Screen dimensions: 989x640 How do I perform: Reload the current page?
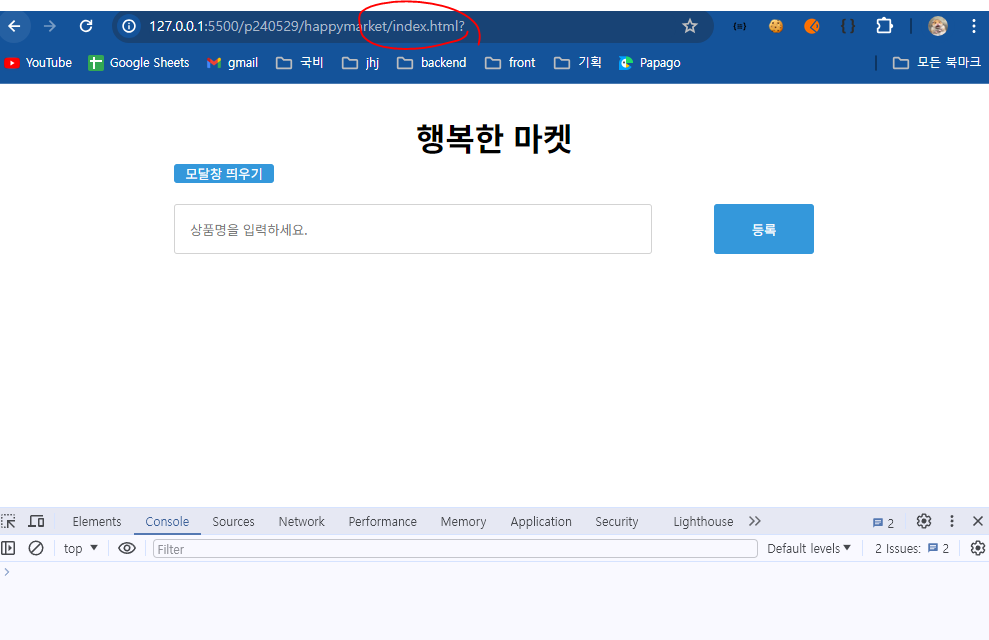click(86, 26)
